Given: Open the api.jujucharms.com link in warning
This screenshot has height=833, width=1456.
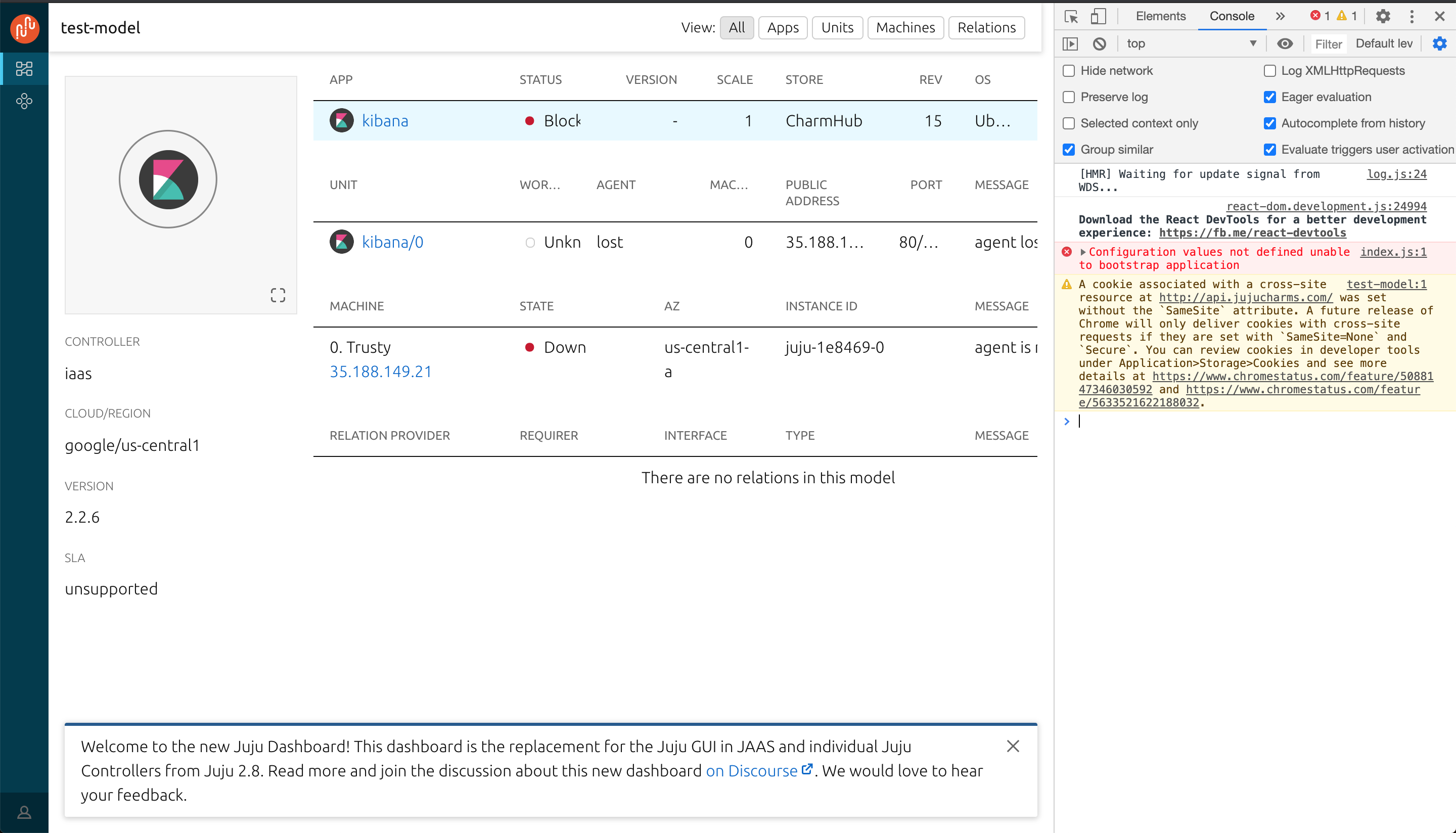Looking at the screenshot, I should click(1246, 298).
